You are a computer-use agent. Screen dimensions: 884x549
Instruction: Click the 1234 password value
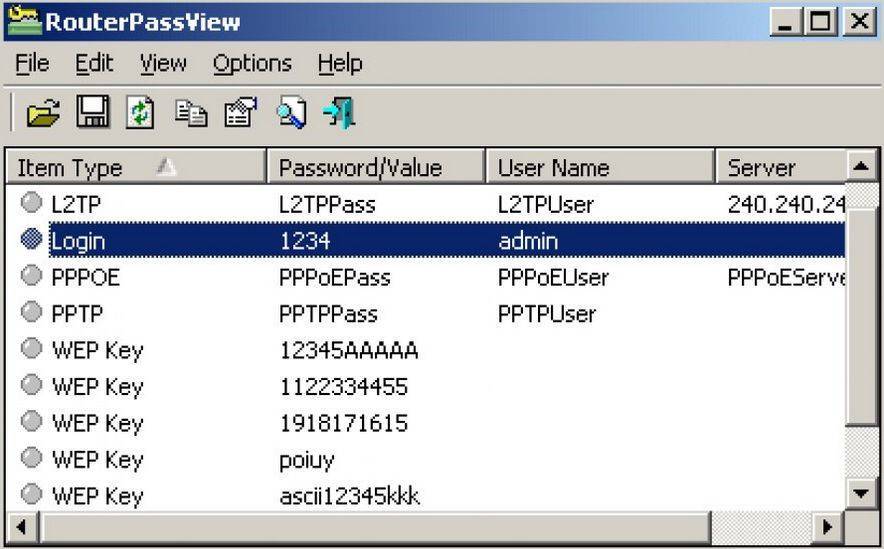coord(305,241)
